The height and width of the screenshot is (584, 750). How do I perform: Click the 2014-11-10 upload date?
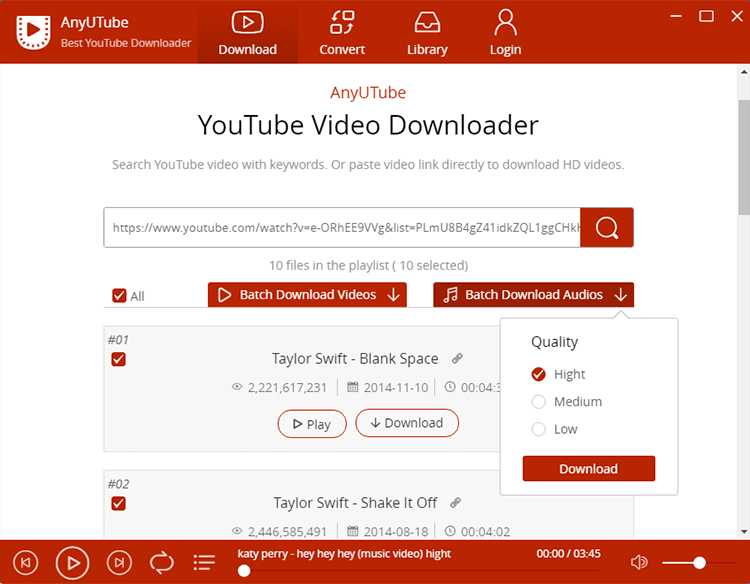coord(396,387)
